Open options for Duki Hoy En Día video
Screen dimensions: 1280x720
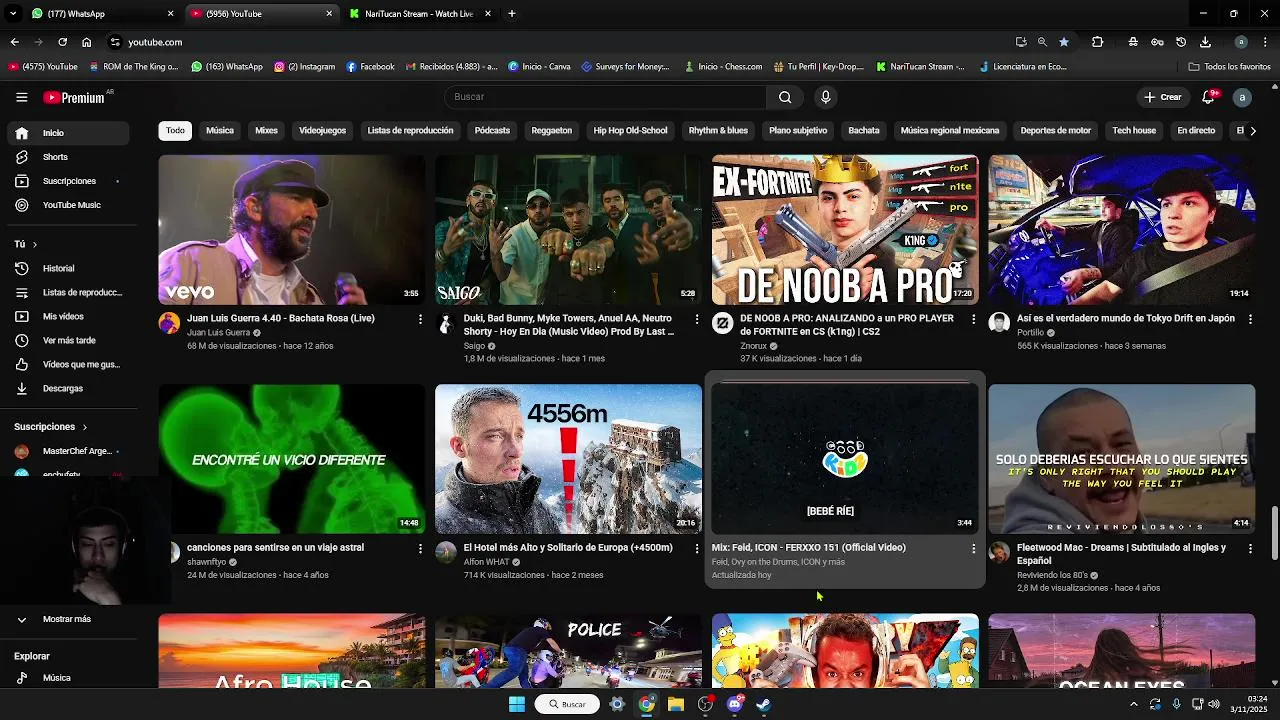coord(697,319)
